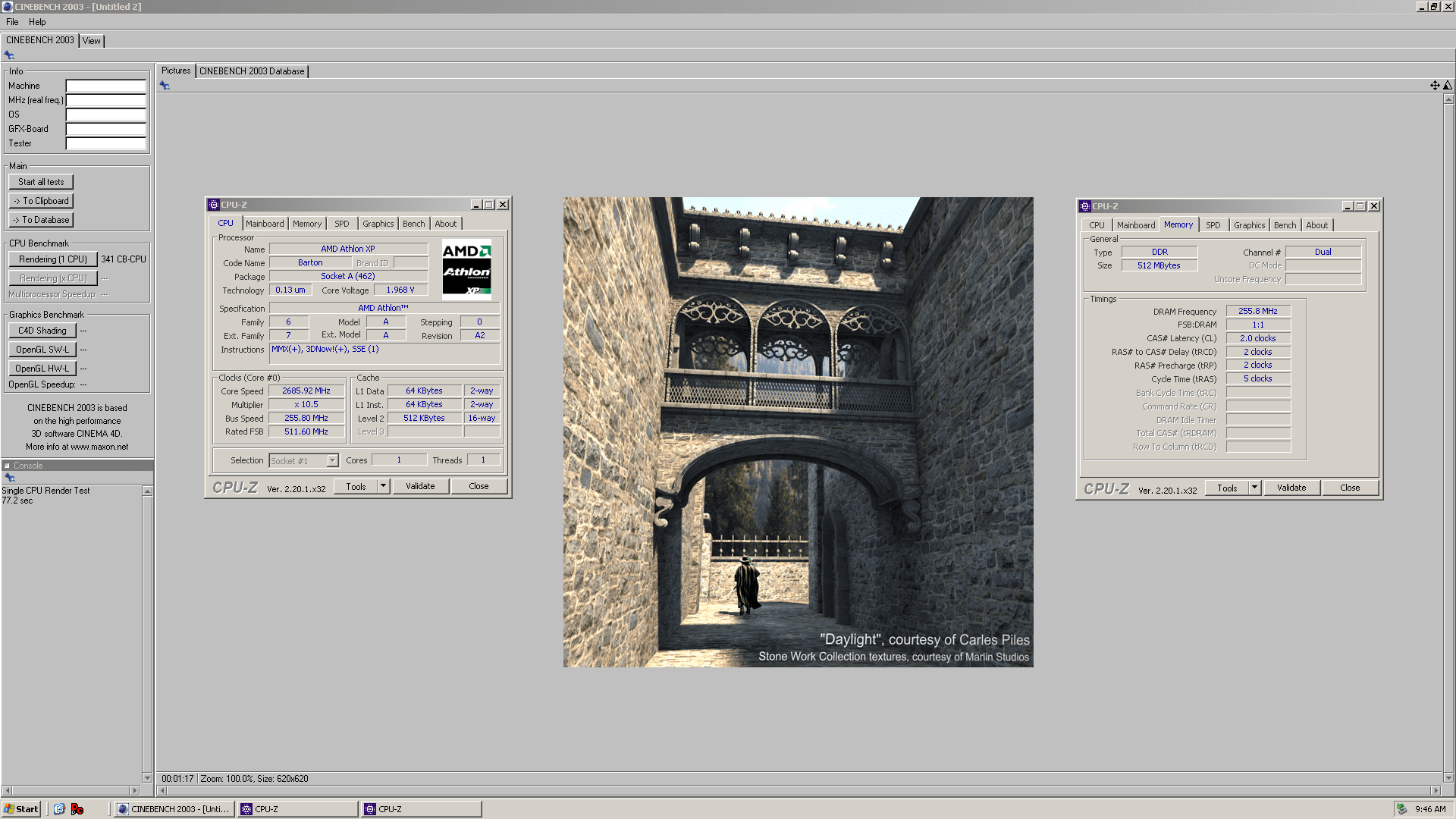Run Rendering (1 CPU) benchmark

(x=53, y=259)
